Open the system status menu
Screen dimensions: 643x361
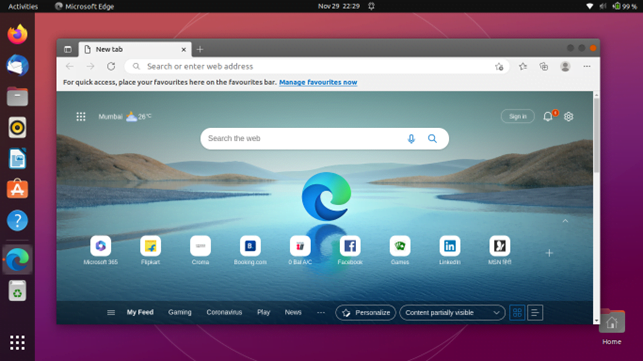click(611, 6)
